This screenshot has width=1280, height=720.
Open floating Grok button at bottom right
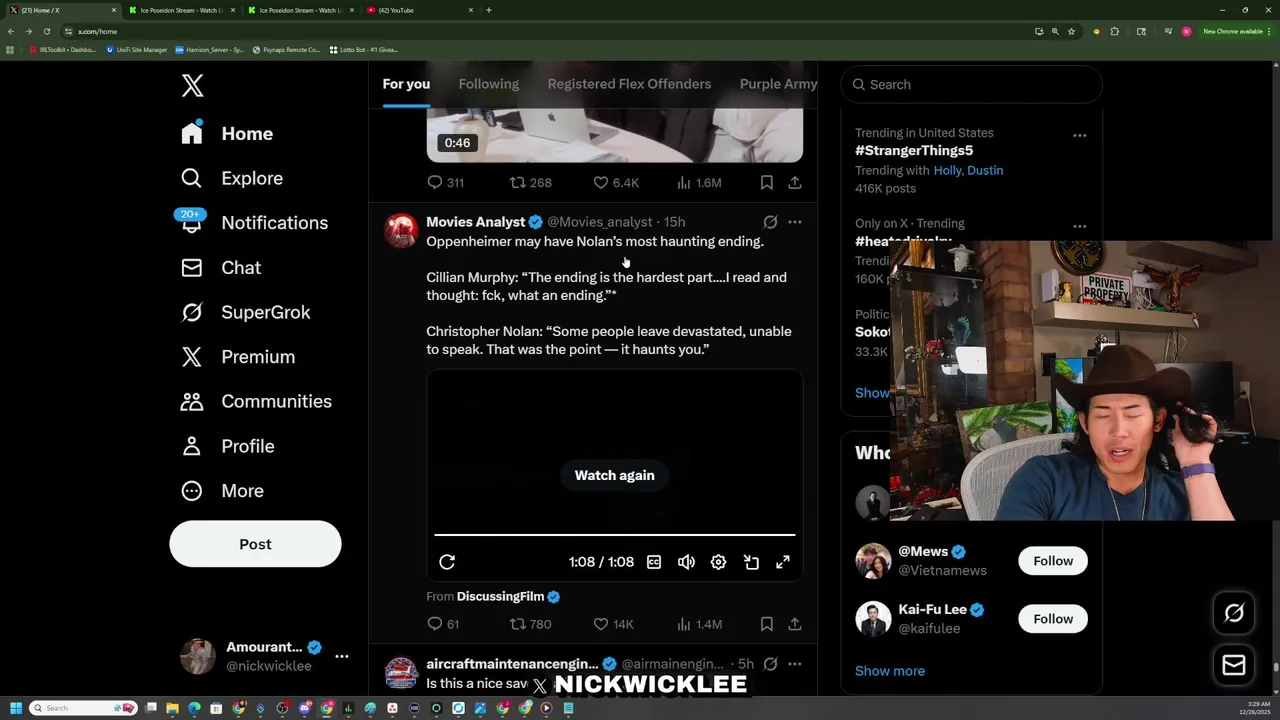(x=1234, y=613)
